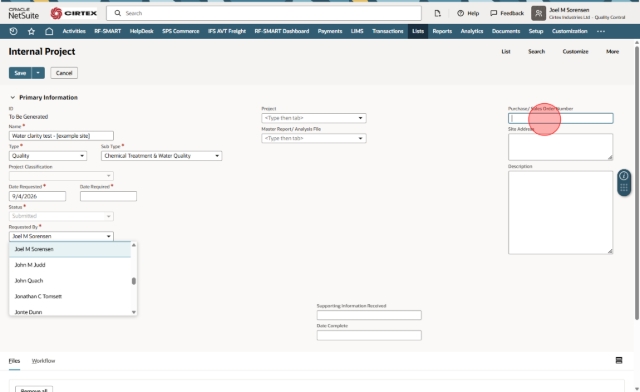Image resolution: width=640 pixels, height=392 pixels.
Task: Click the Save button
Action: 20,73
